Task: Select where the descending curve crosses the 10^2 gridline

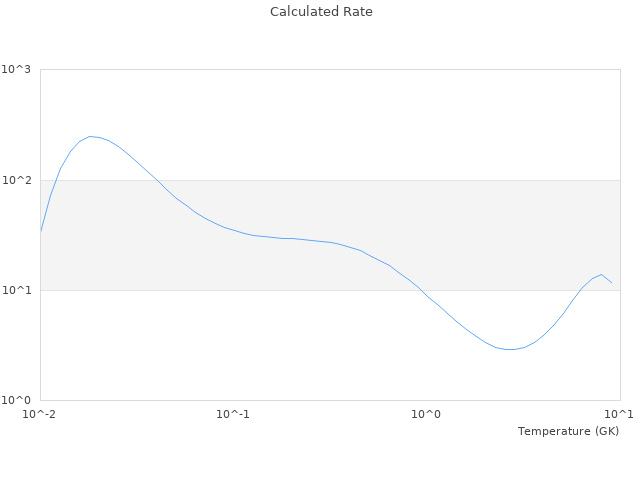Action: pyautogui.click(x=159, y=180)
